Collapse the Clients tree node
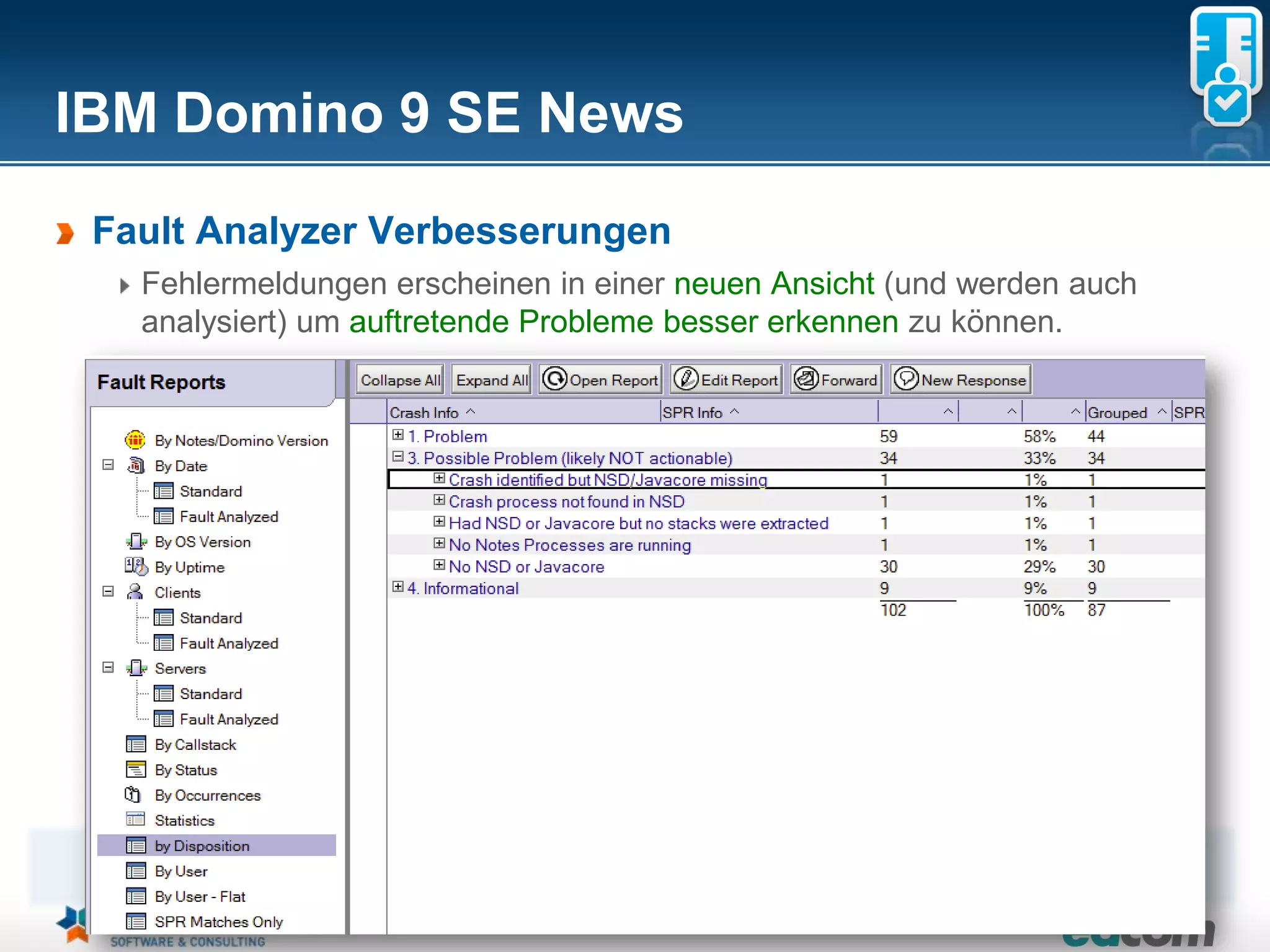1270x952 pixels. point(108,591)
